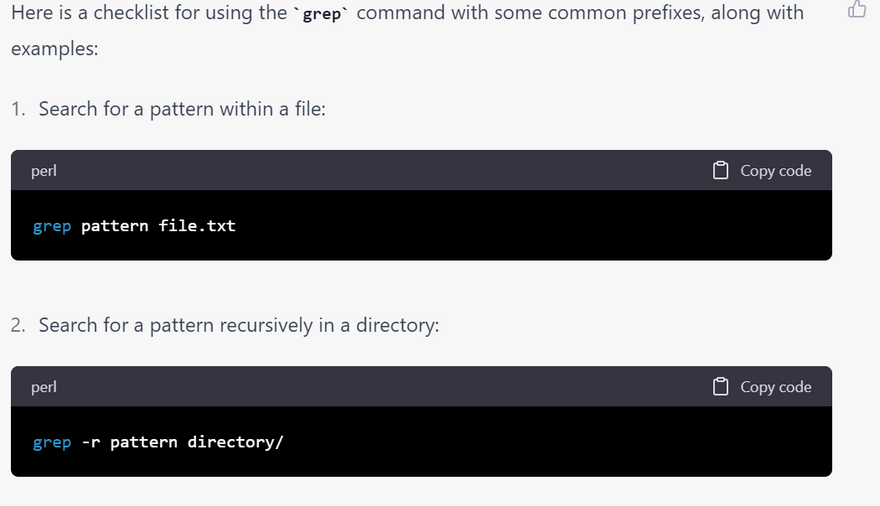The height and width of the screenshot is (506, 880).
Task: Click clipboard icon above grep -r code
Action: click(721, 387)
